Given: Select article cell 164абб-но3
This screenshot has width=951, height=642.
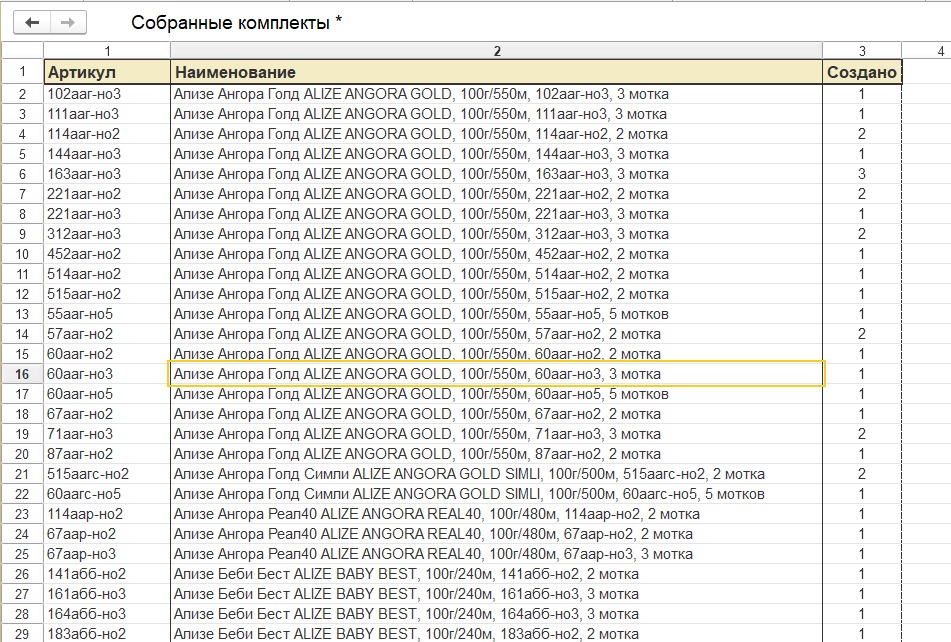Looking at the screenshot, I should pyautogui.click(x=107, y=614).
